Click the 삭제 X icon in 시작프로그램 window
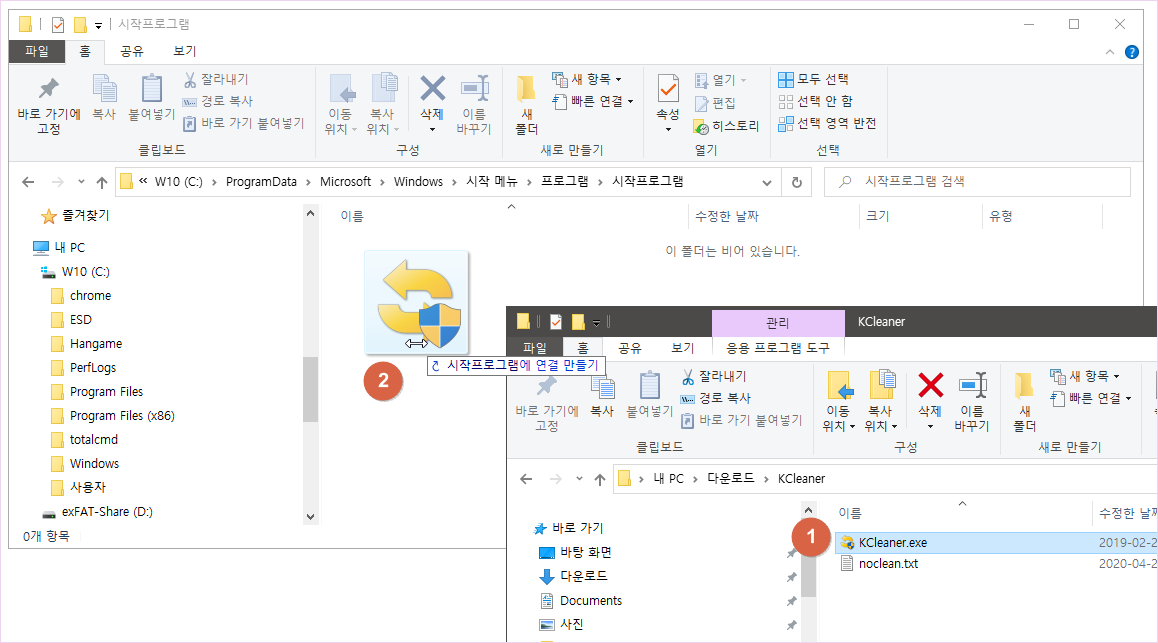1158x643 pixels. (x=432, y=89)
